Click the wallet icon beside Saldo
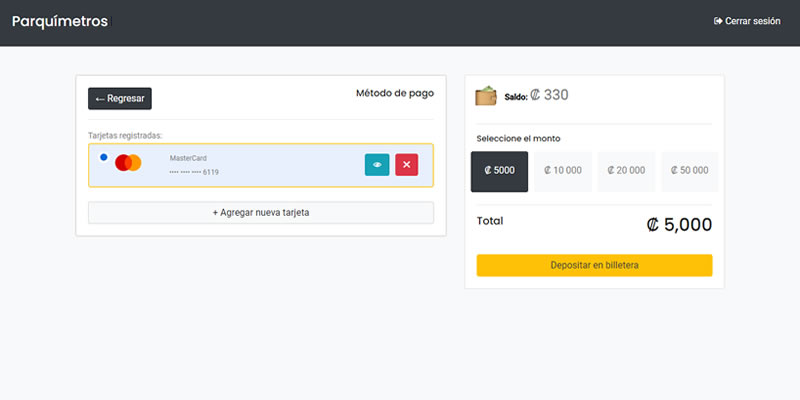Image resolution: width=800 pixels, height=400 pixels. point(486,96)
